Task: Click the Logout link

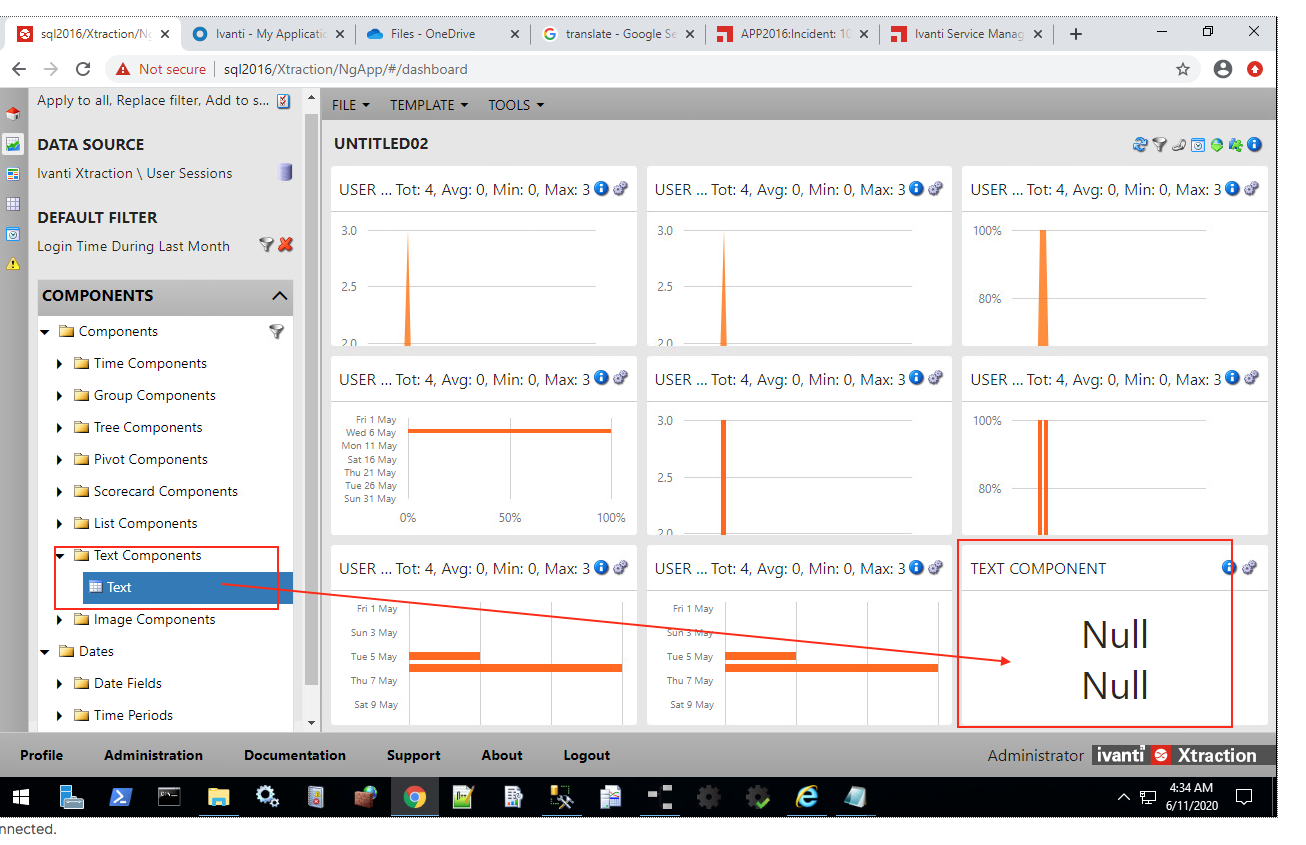Action: [x=586, y=755]
